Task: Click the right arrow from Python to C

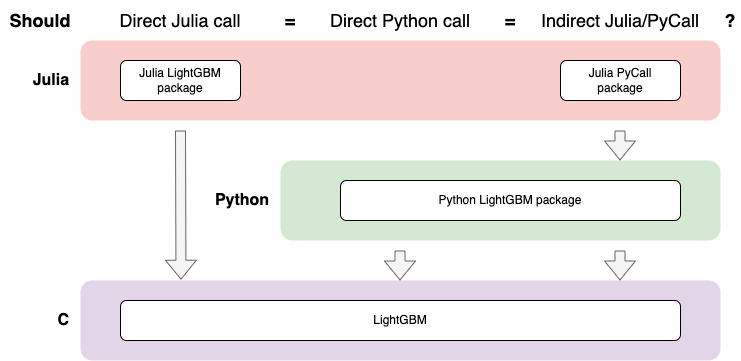Action: tap(620, 265)
